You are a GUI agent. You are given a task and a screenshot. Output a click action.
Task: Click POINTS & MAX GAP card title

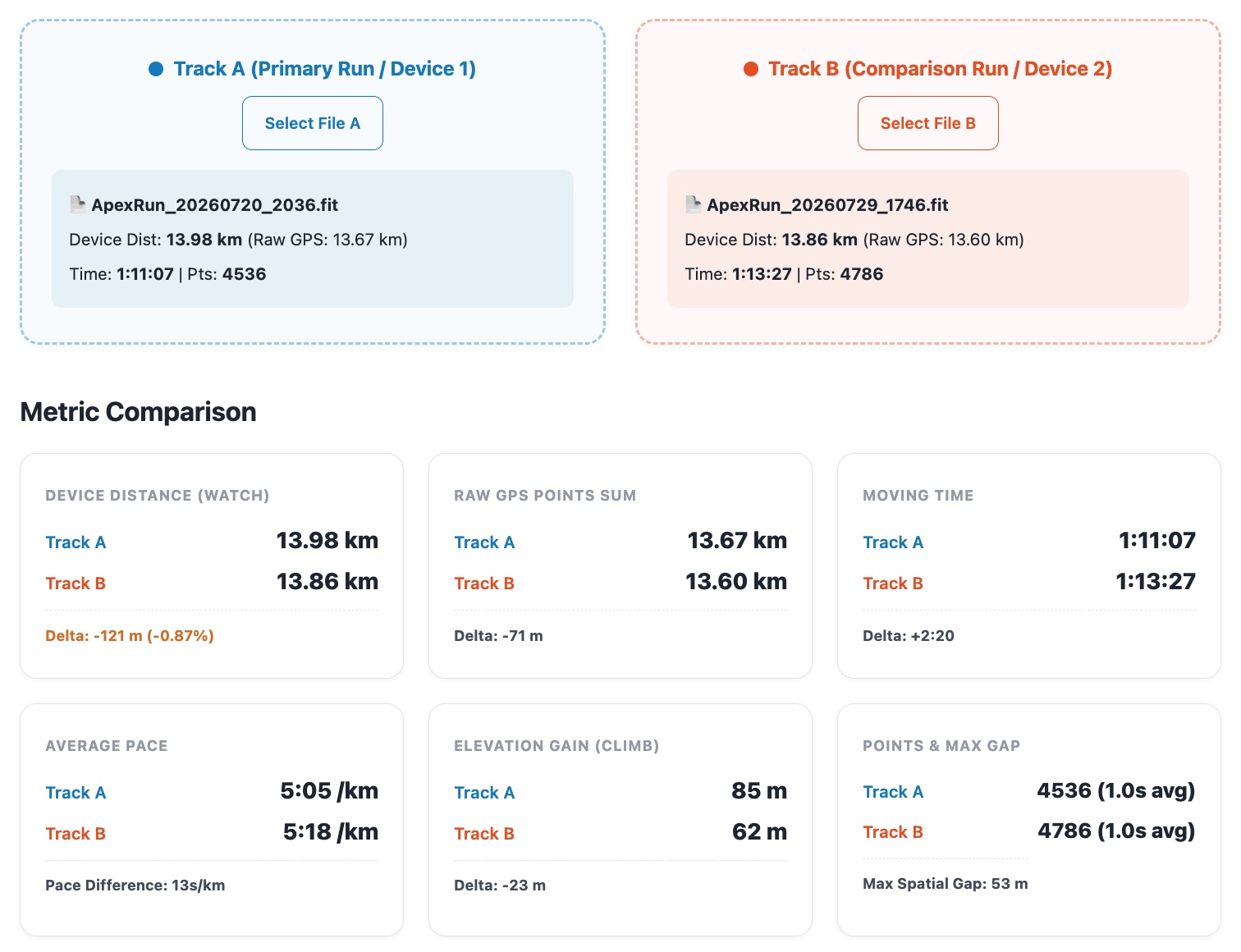pyautogui.click(x=941, y=746)
